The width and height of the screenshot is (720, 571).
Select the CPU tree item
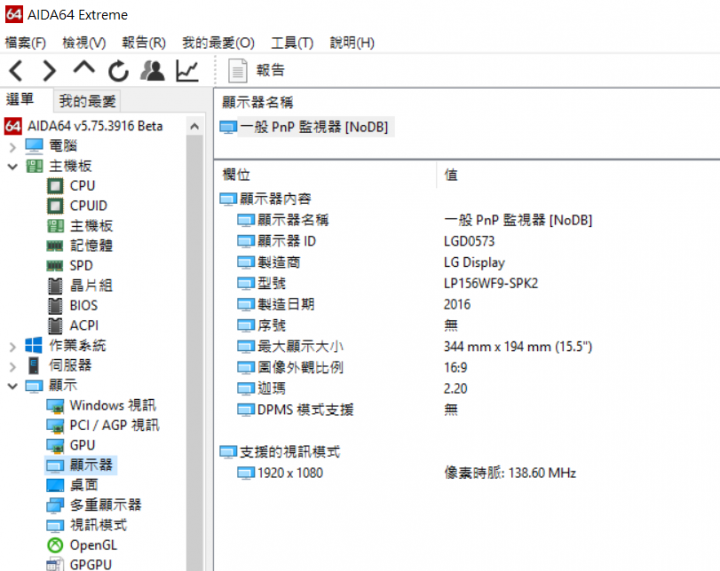click(x=71, y=186)
